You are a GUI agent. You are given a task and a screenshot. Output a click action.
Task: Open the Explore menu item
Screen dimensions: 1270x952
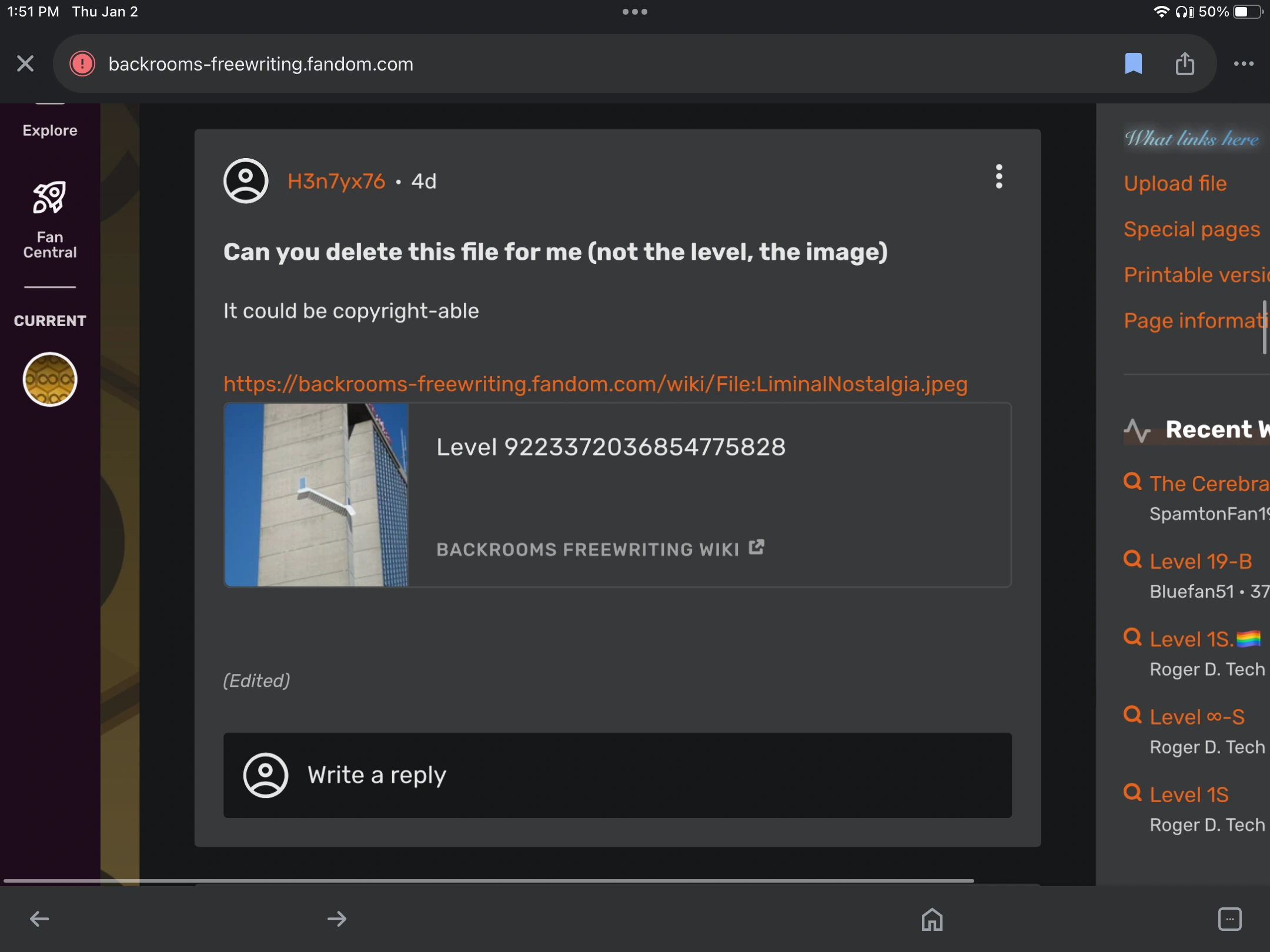point(50,130)
